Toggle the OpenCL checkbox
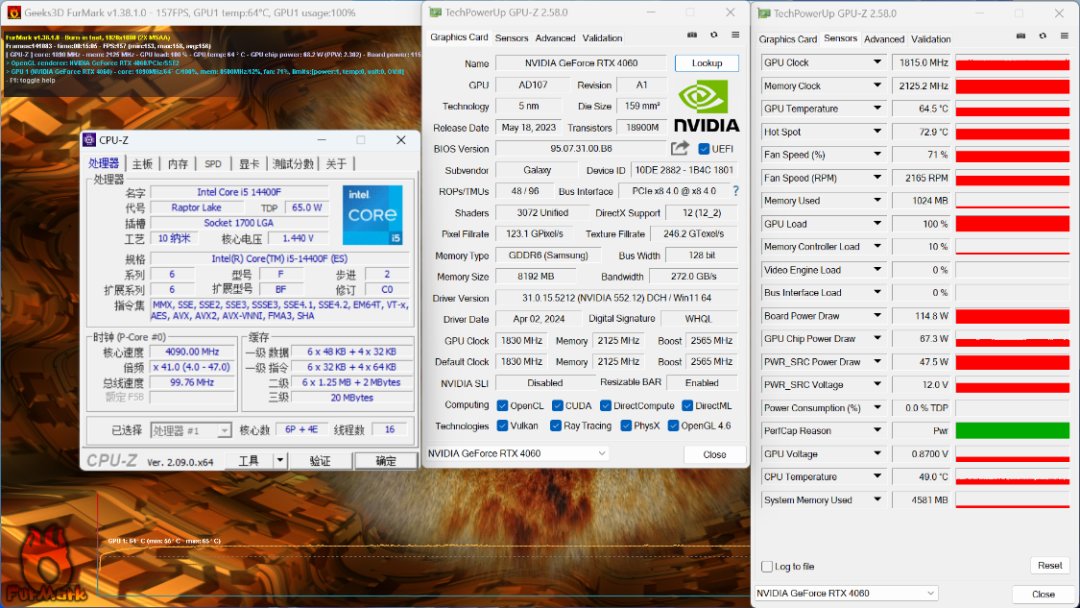 tap(502, 406)
